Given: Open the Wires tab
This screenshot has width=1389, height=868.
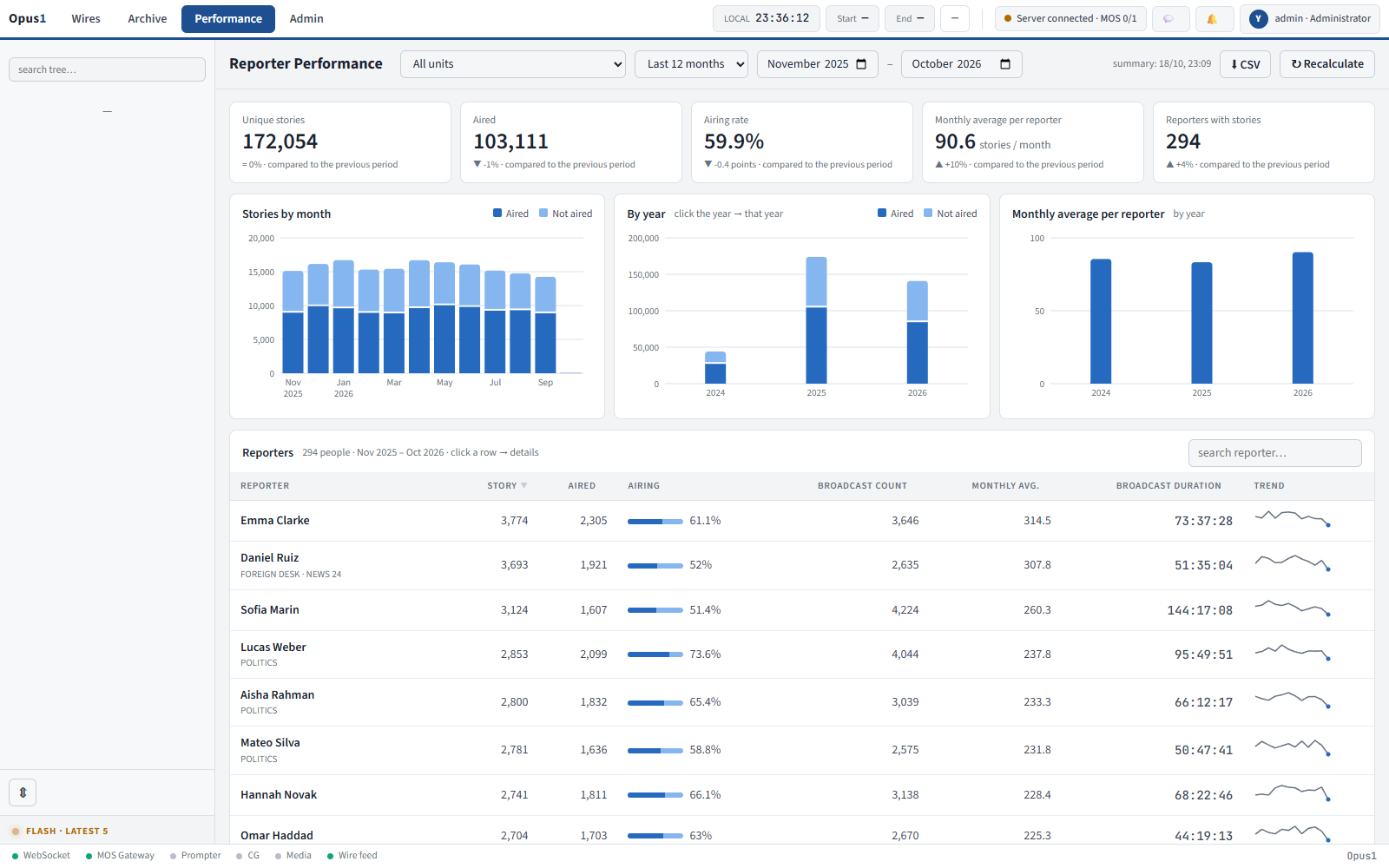Looking at the screenshot, I should click(86, 18).
